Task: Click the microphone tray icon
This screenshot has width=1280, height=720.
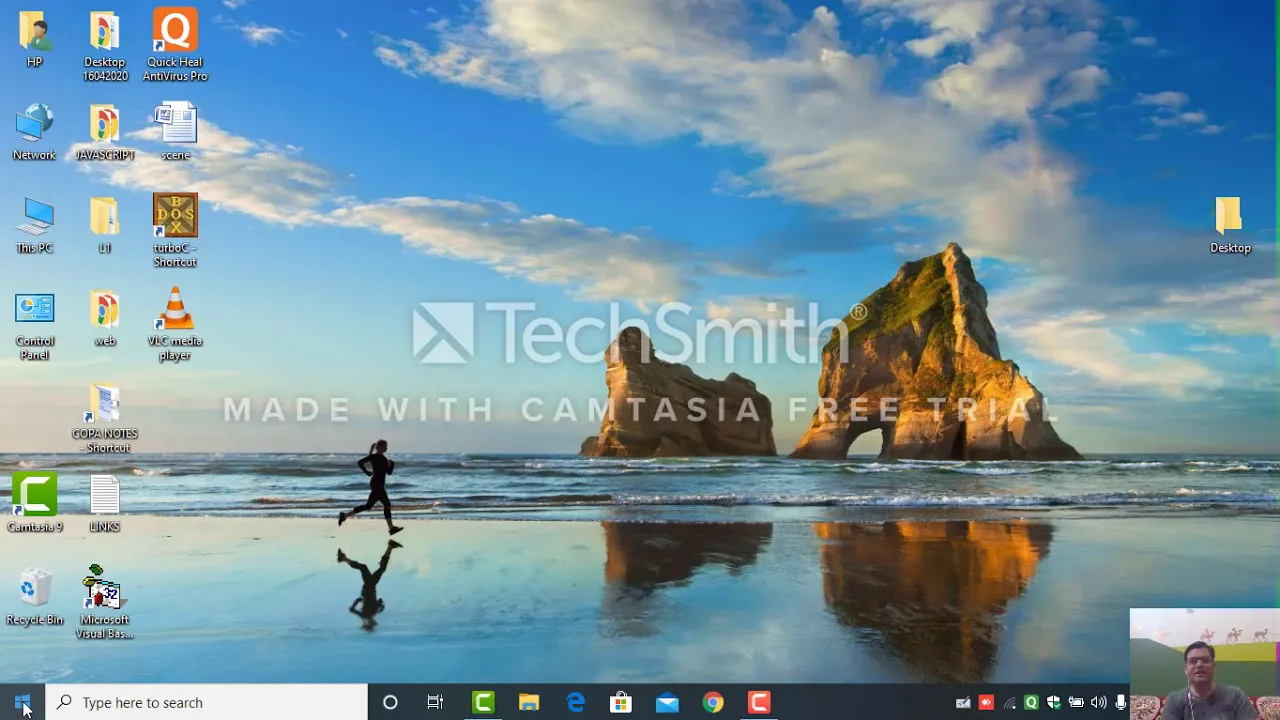Action: (x=1121, y=703)
